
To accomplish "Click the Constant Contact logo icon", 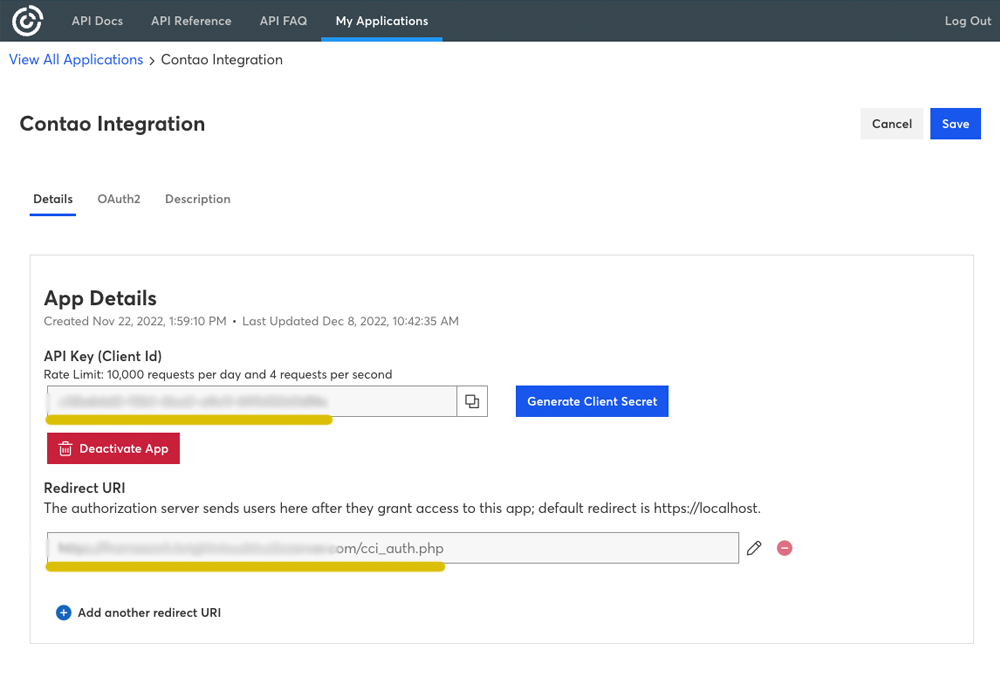I will click(27, 20).
